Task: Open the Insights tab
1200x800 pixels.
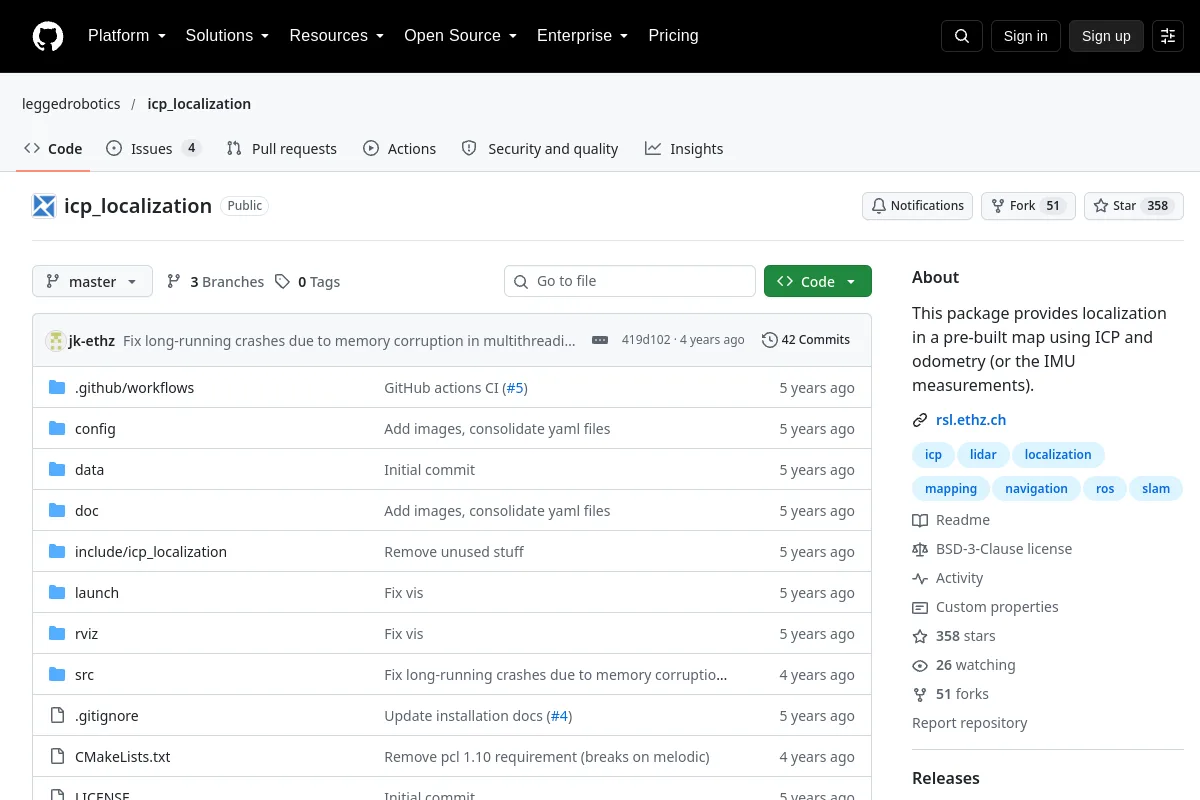Action: tap(684, 148)
